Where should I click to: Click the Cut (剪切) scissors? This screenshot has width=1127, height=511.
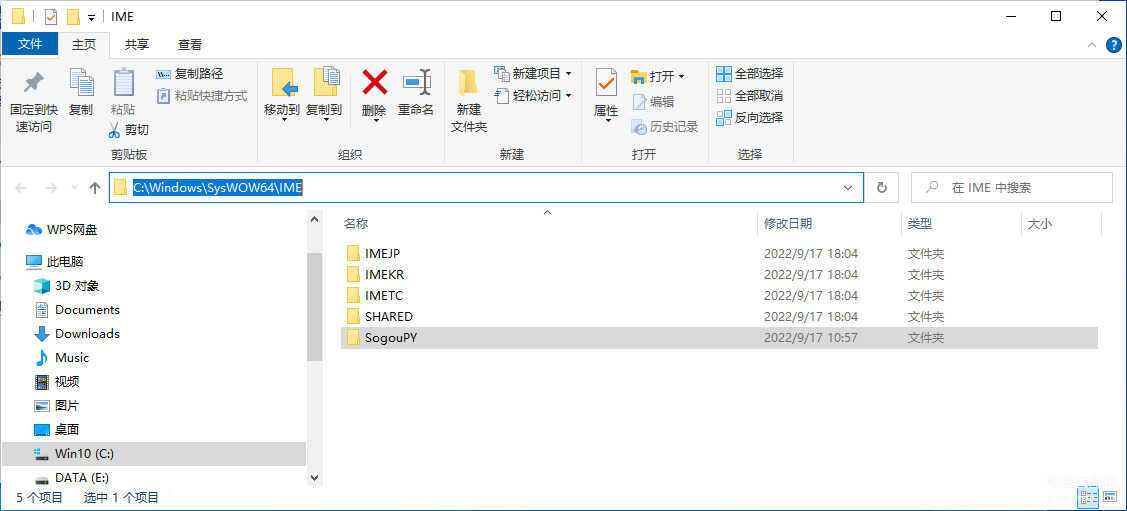(x=129, y=129)
